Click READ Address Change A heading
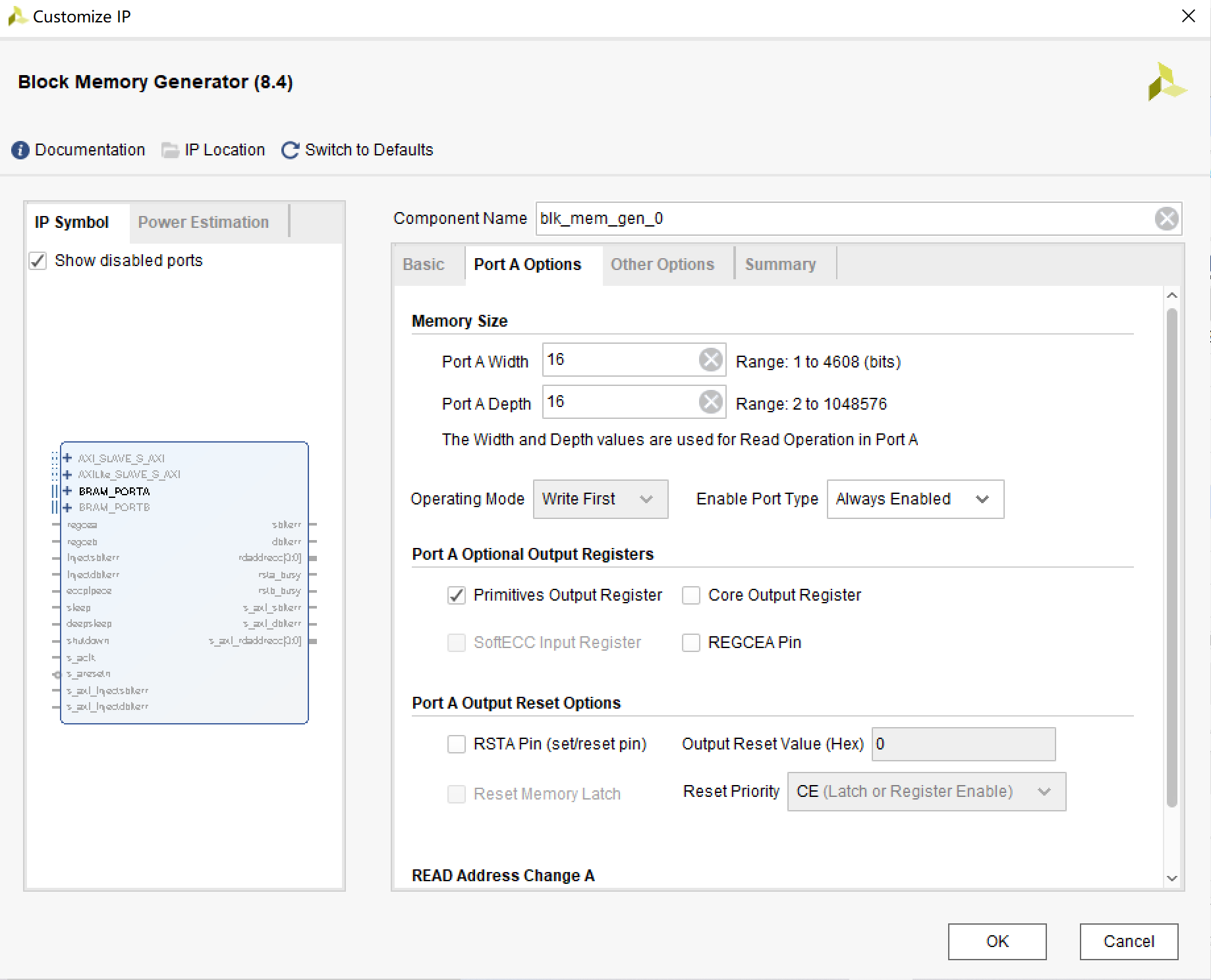Image resolution: width=1211 pixels, height=980 pixels. pyautogui.click(x=503, y=876)
